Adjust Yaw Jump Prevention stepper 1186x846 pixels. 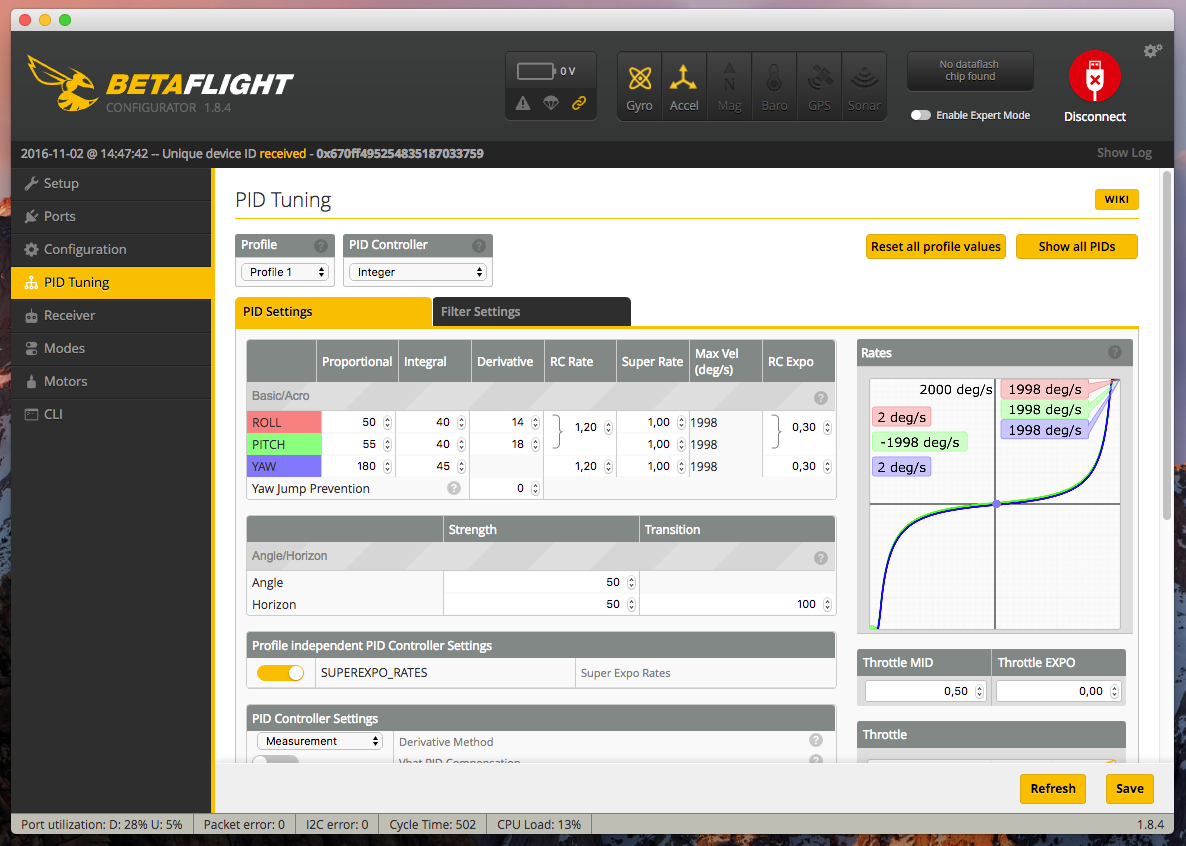coord(536,488)
